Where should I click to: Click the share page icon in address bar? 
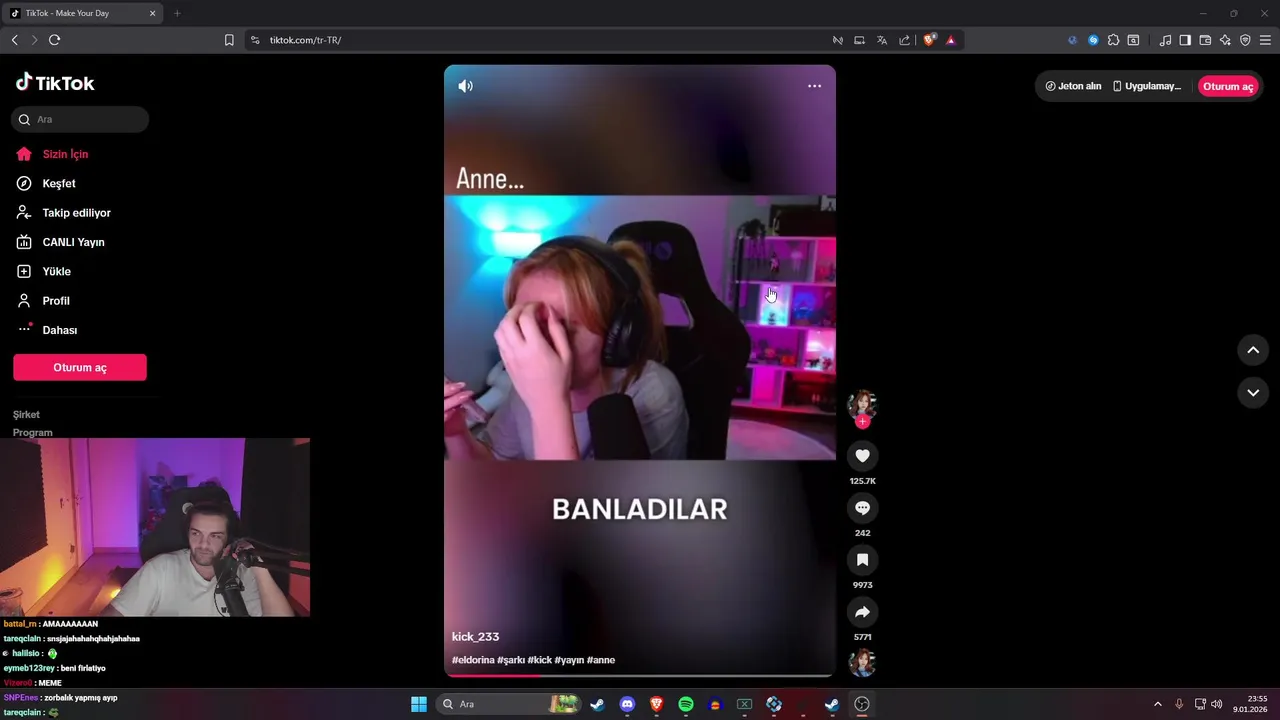[905, 40]
